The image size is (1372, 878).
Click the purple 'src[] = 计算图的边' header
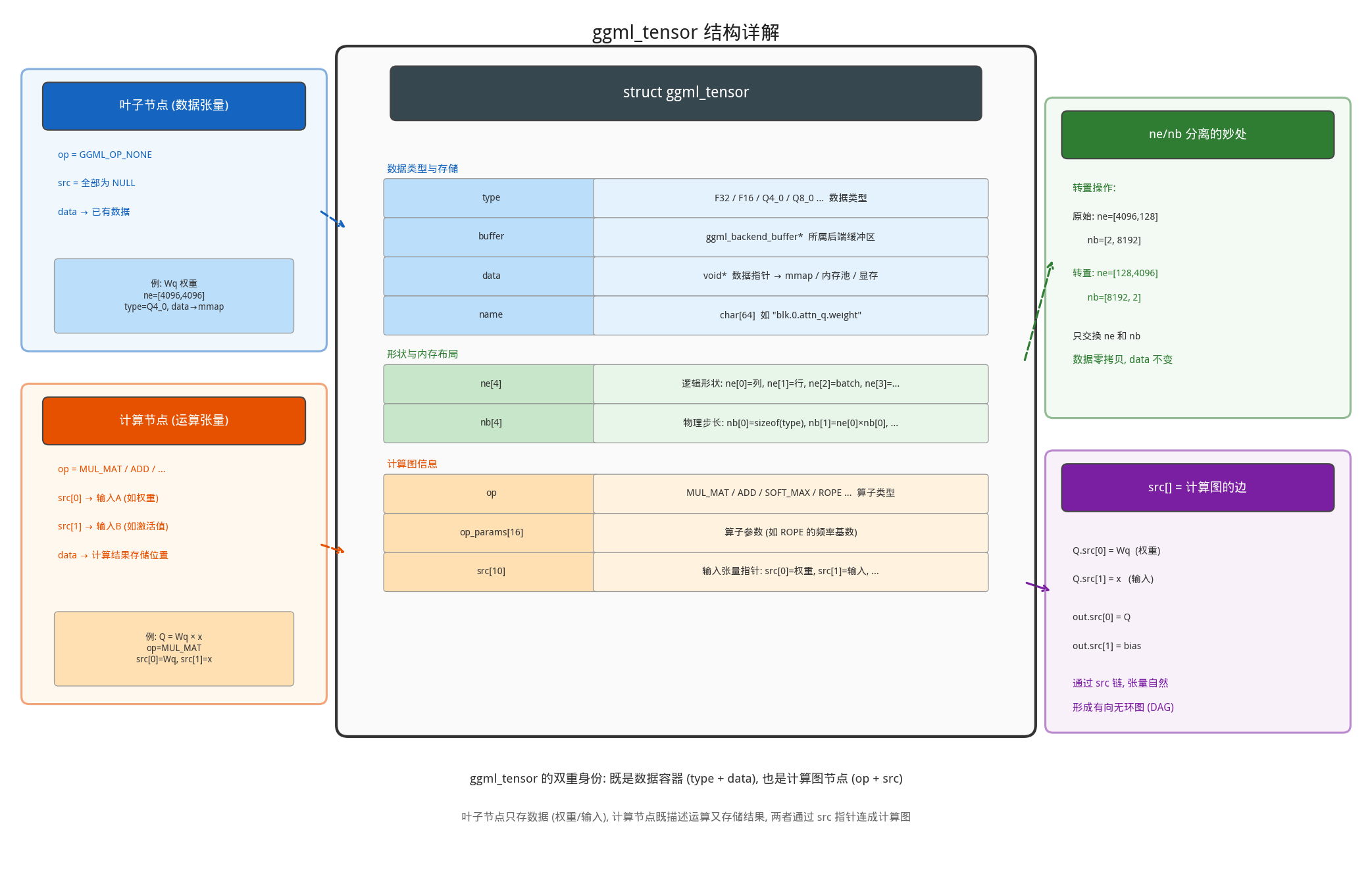click(x=1197, y=488)
